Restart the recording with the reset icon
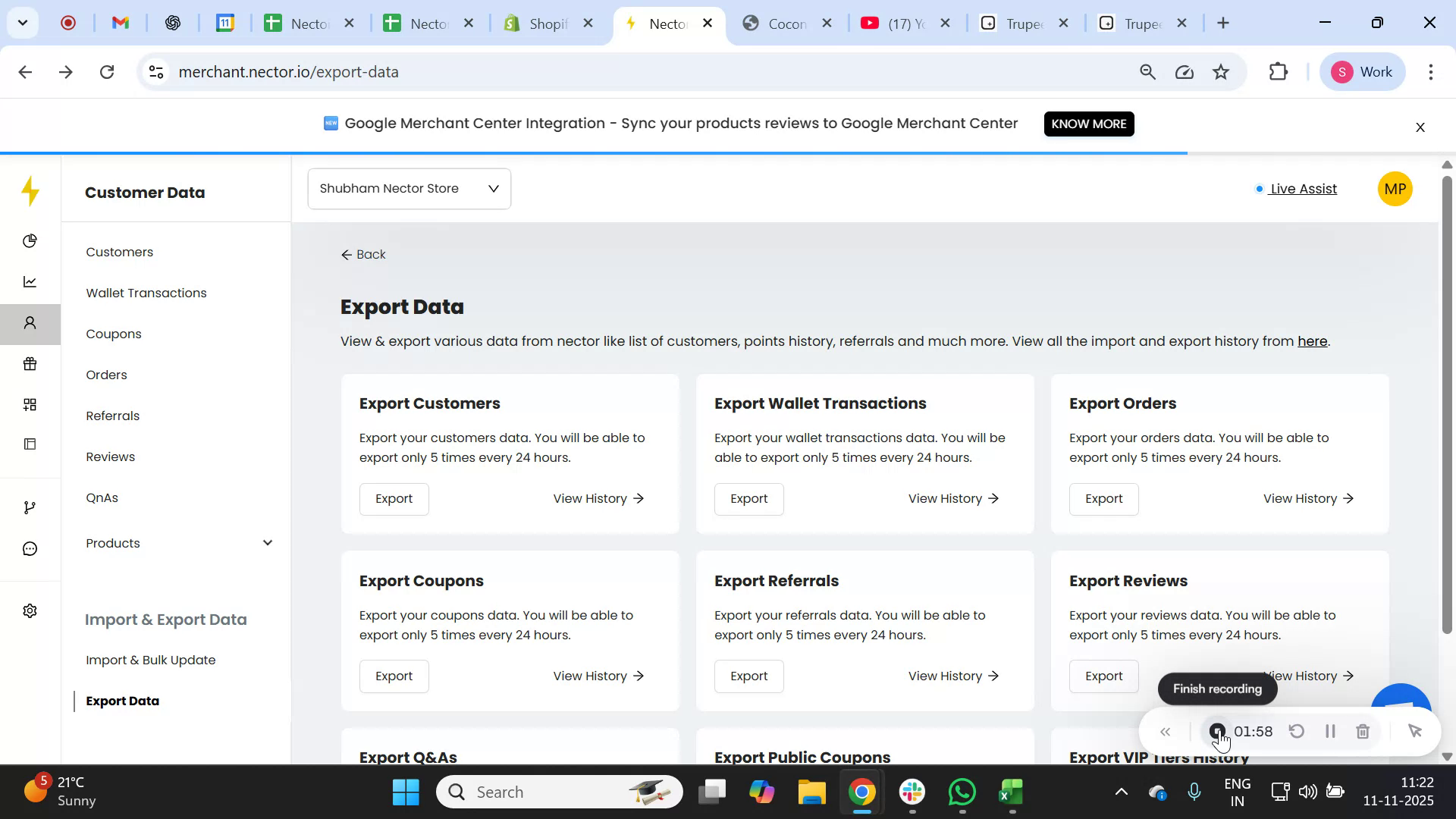The width and height of the screenshot is (1456, 819). pyautogui.click(x=1297, y=732)
